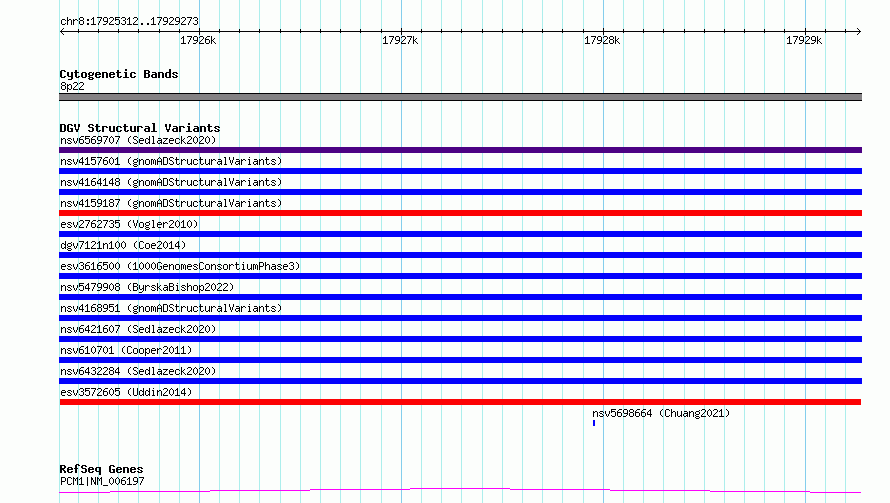Click the nsv4168951 gnomAD variant label
The image size is (890, 503).
pos(171,308)
